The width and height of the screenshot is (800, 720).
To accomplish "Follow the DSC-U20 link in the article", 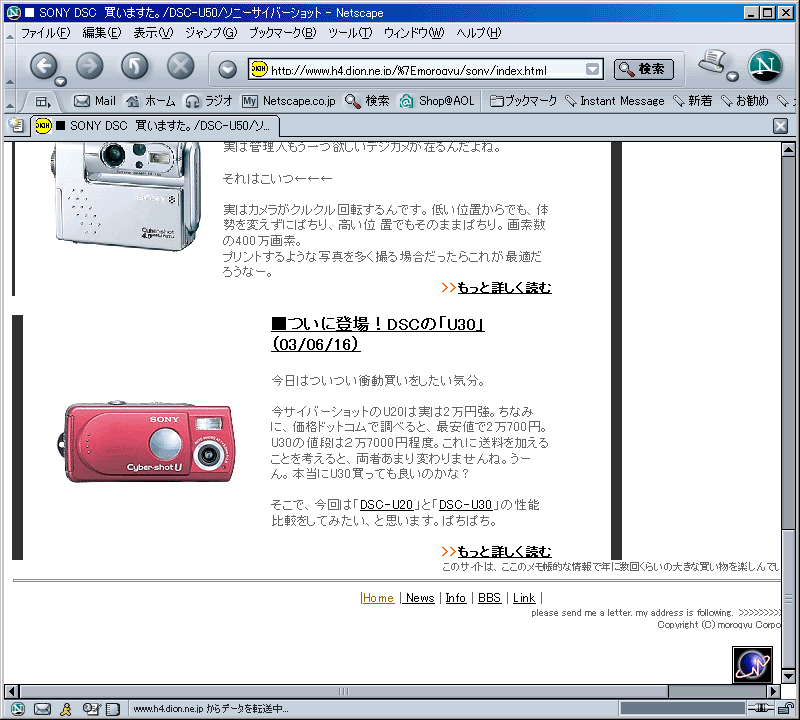I will click(386, 505).
